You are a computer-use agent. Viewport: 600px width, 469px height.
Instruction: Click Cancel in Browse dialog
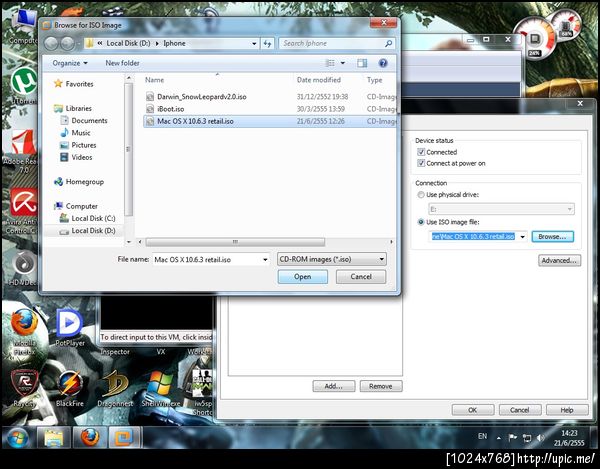pos(361,277)
